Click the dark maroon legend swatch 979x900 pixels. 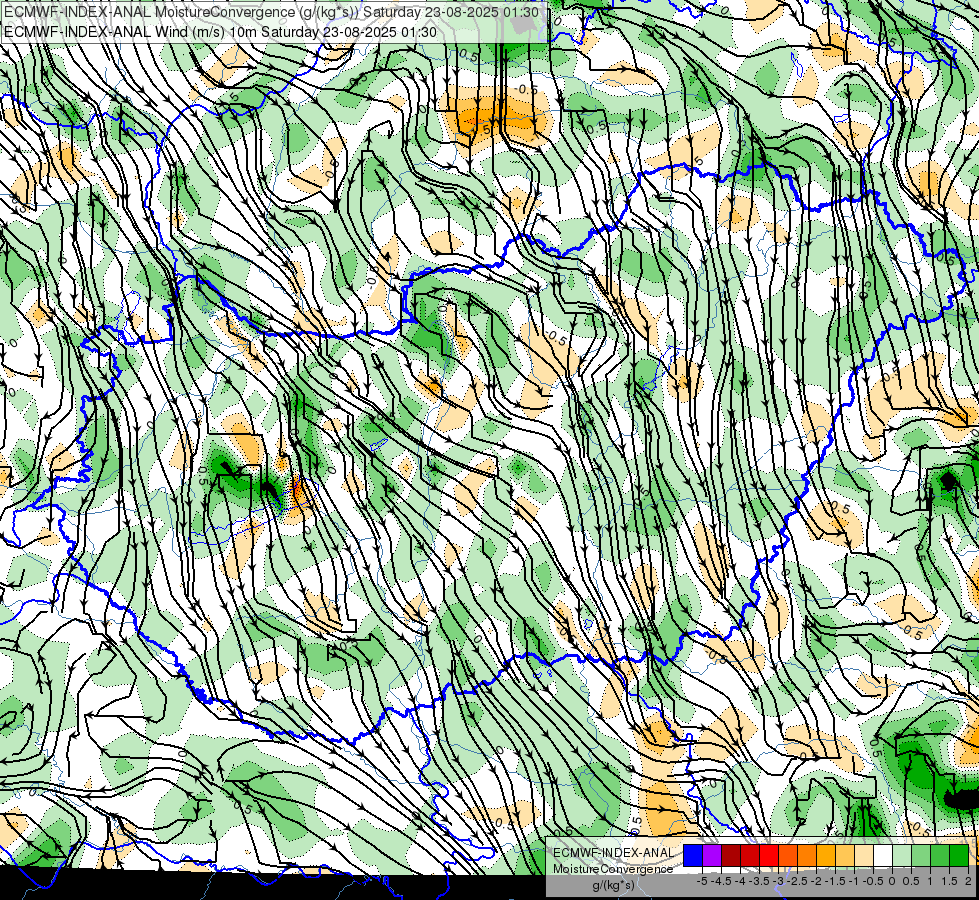731,855
